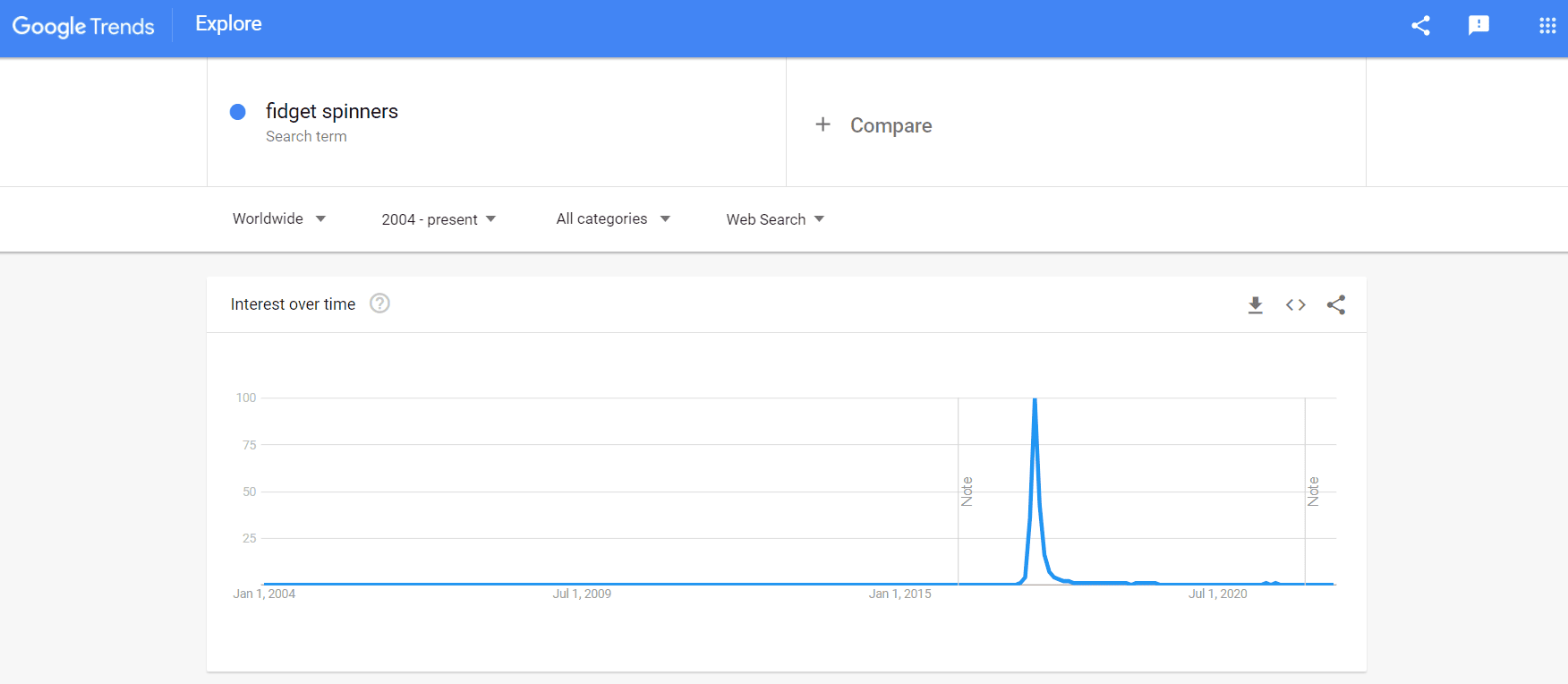This screenshot has width=1568, height=684.
Task: Open the send feedback icon in the header
Action: [1479, 25]
